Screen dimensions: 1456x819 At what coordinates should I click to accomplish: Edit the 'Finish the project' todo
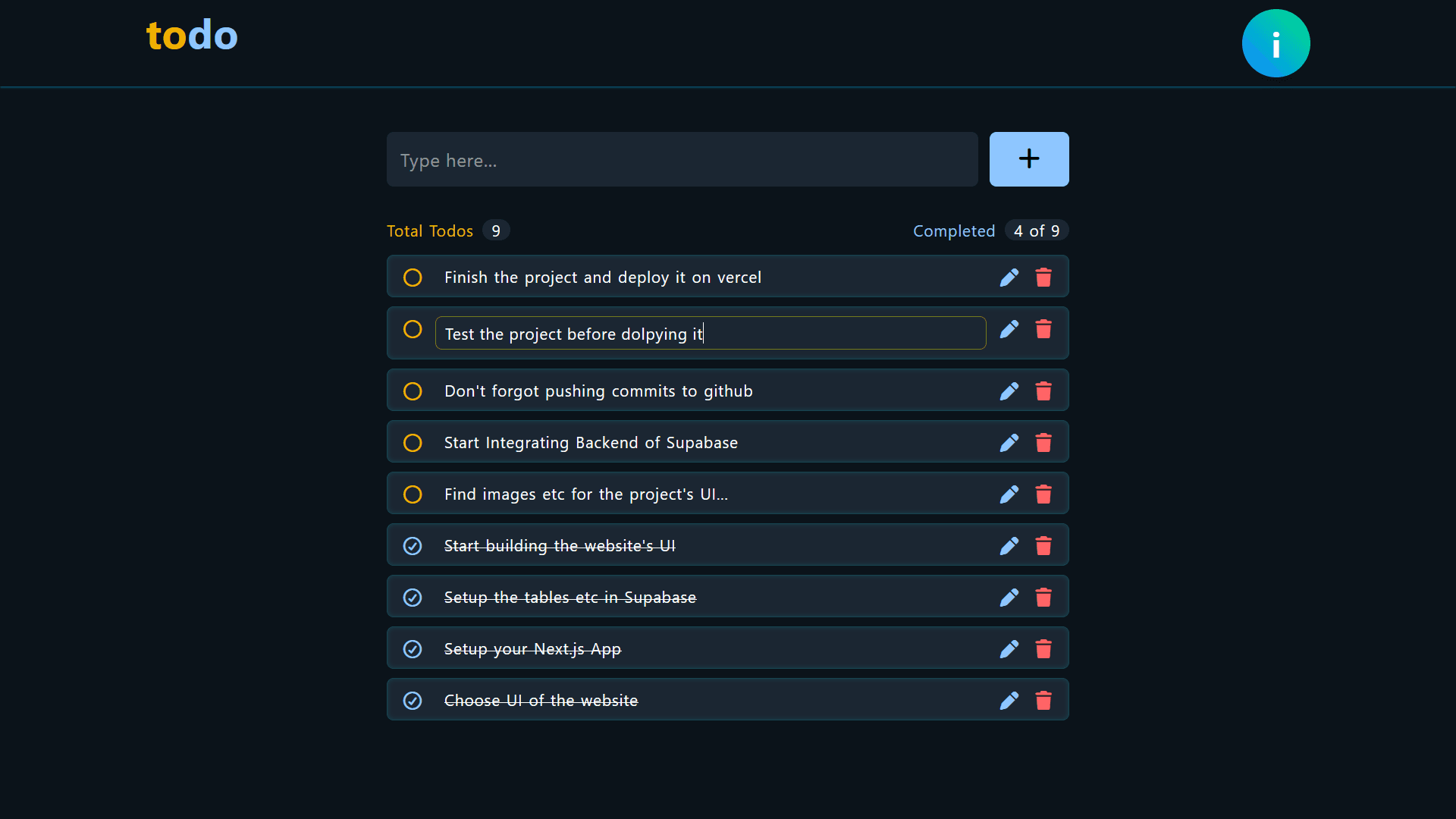[1009, 278]
